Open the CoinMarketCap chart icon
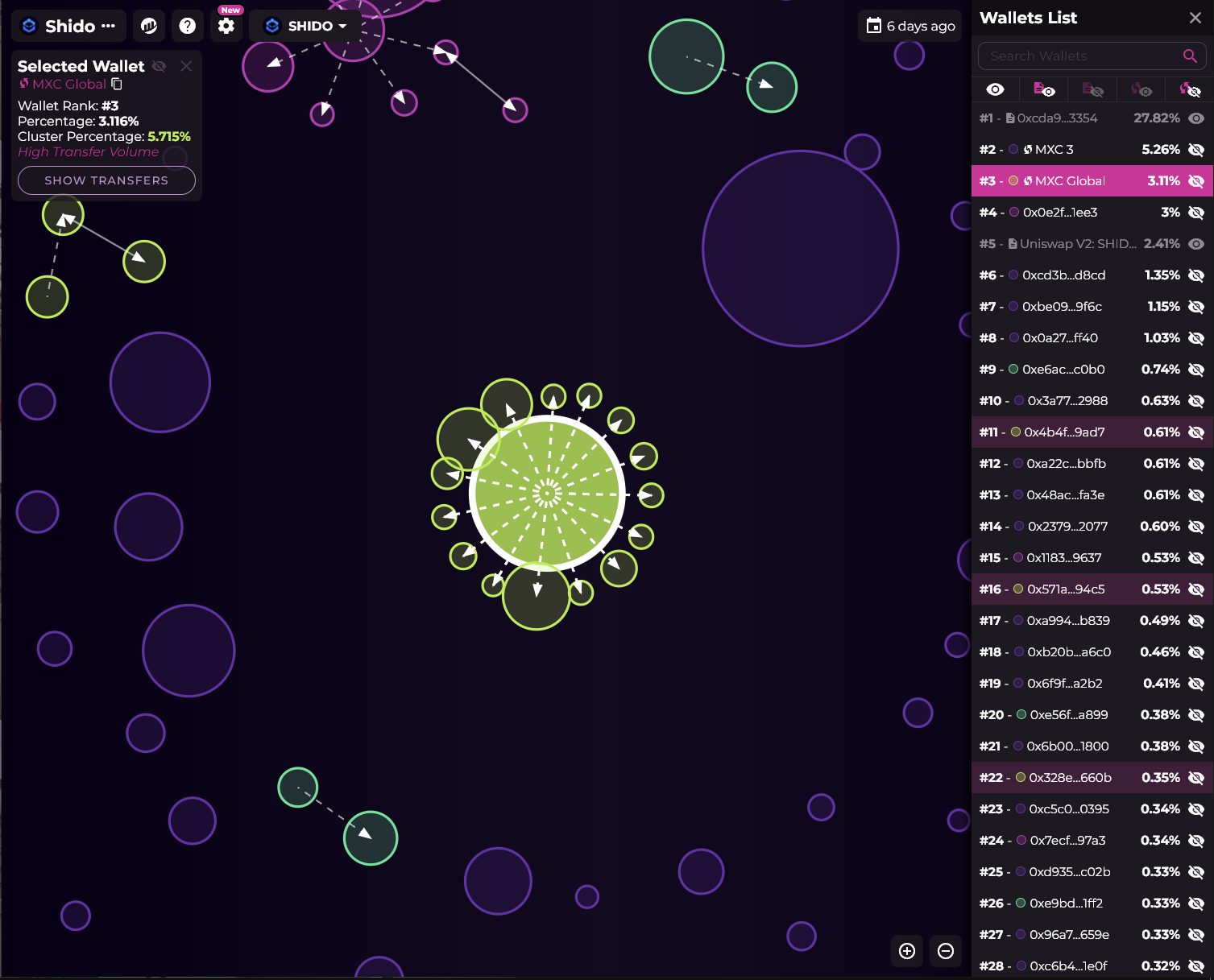 tap(149, 26)
